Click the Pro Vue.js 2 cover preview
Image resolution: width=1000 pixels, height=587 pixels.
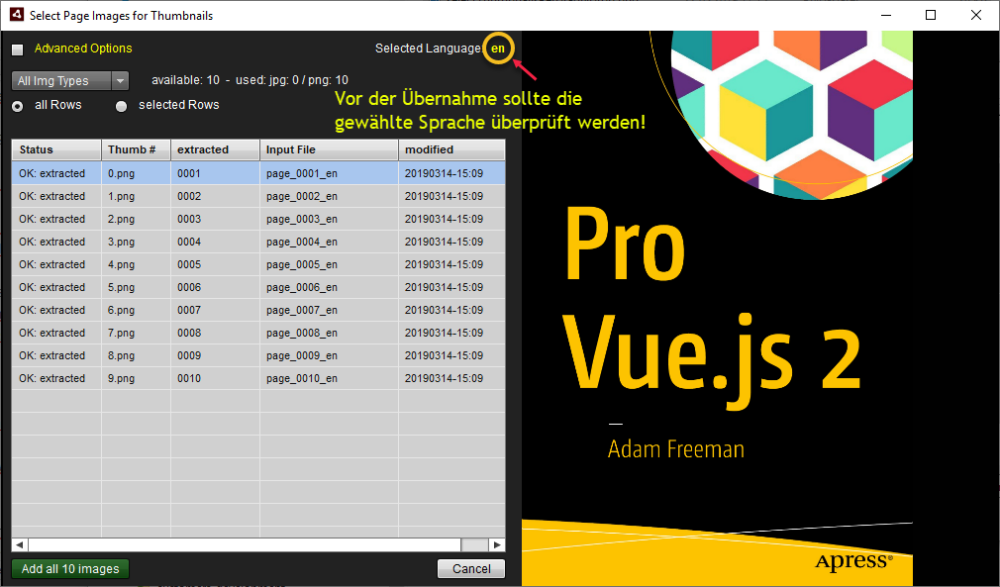(x=717, y=308)
